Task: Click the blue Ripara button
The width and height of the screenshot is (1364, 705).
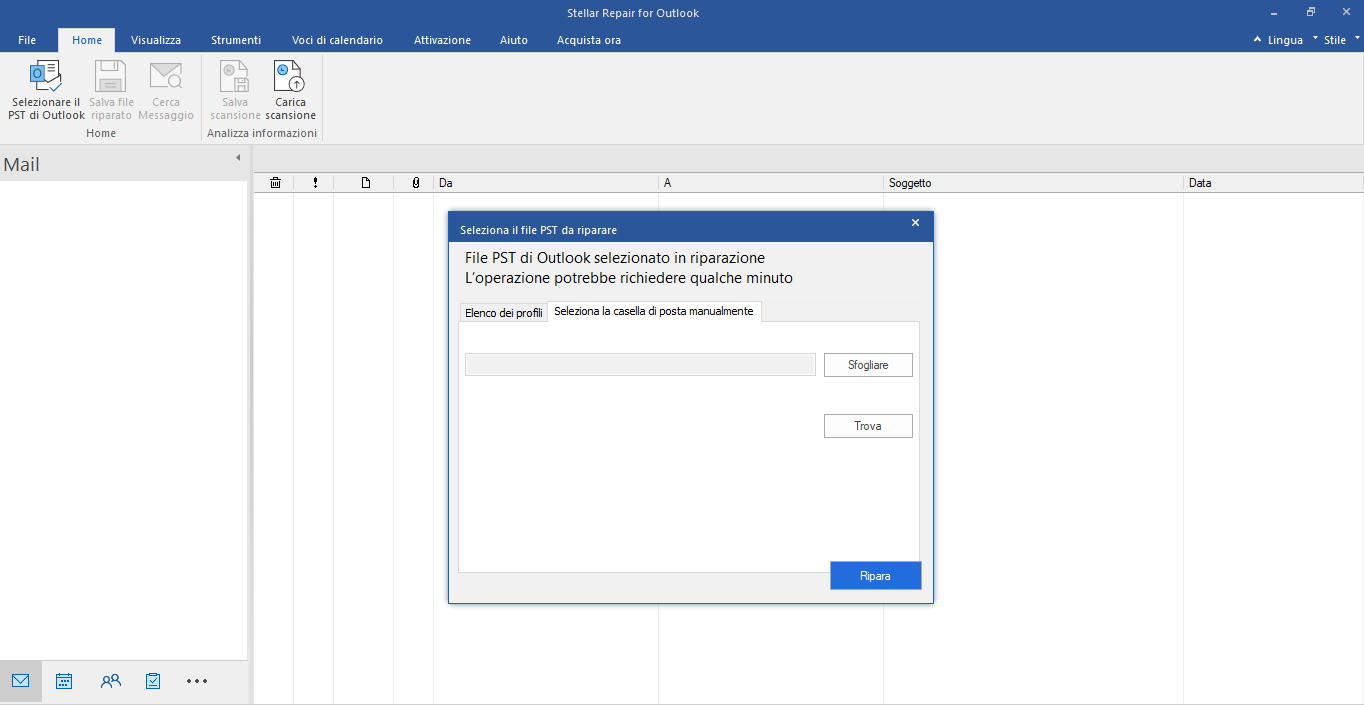Action: (875, 576)
